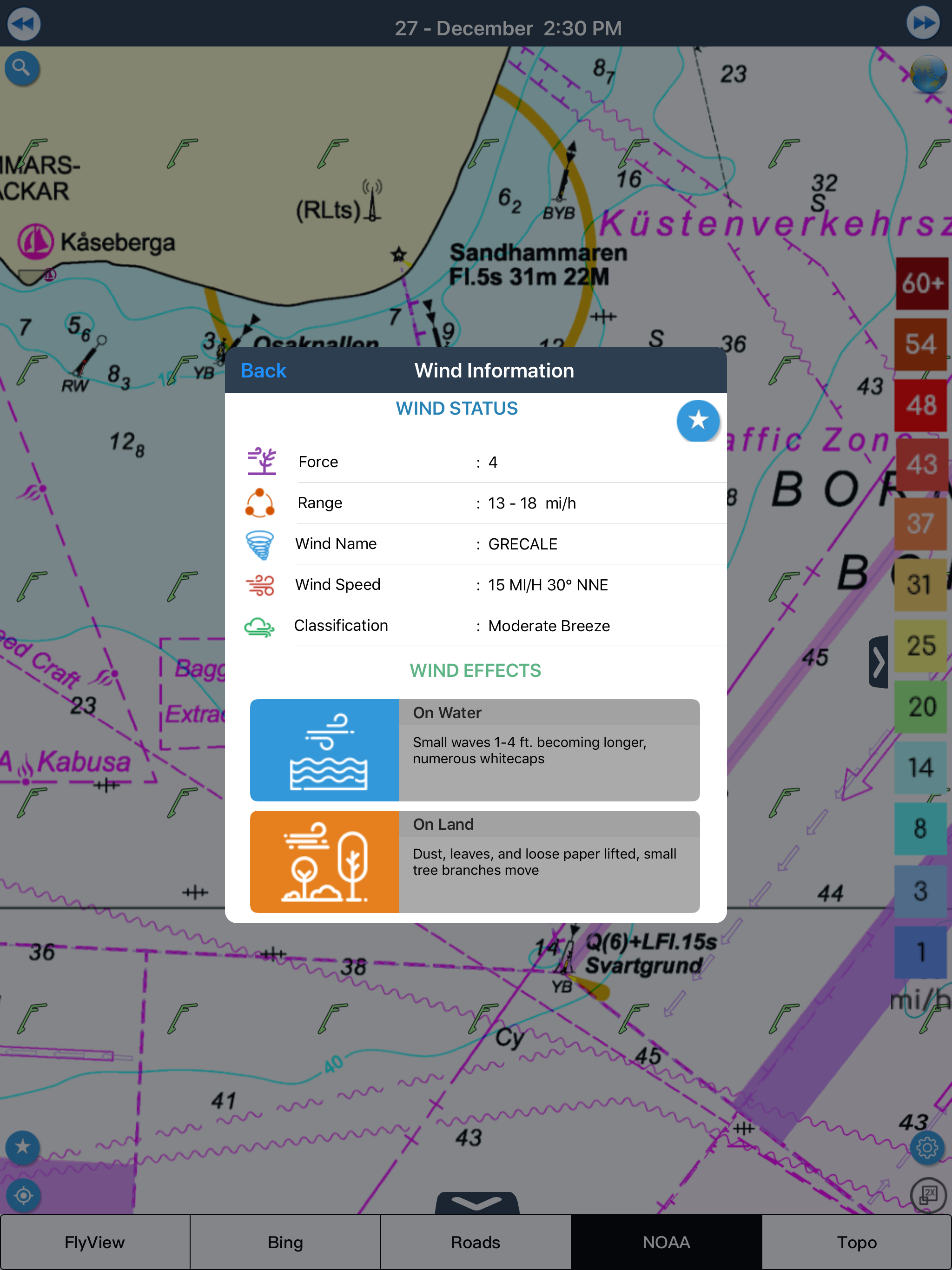Switch to Bing map tab
Screen dimensions: 952x1270
pos(285,1242)
